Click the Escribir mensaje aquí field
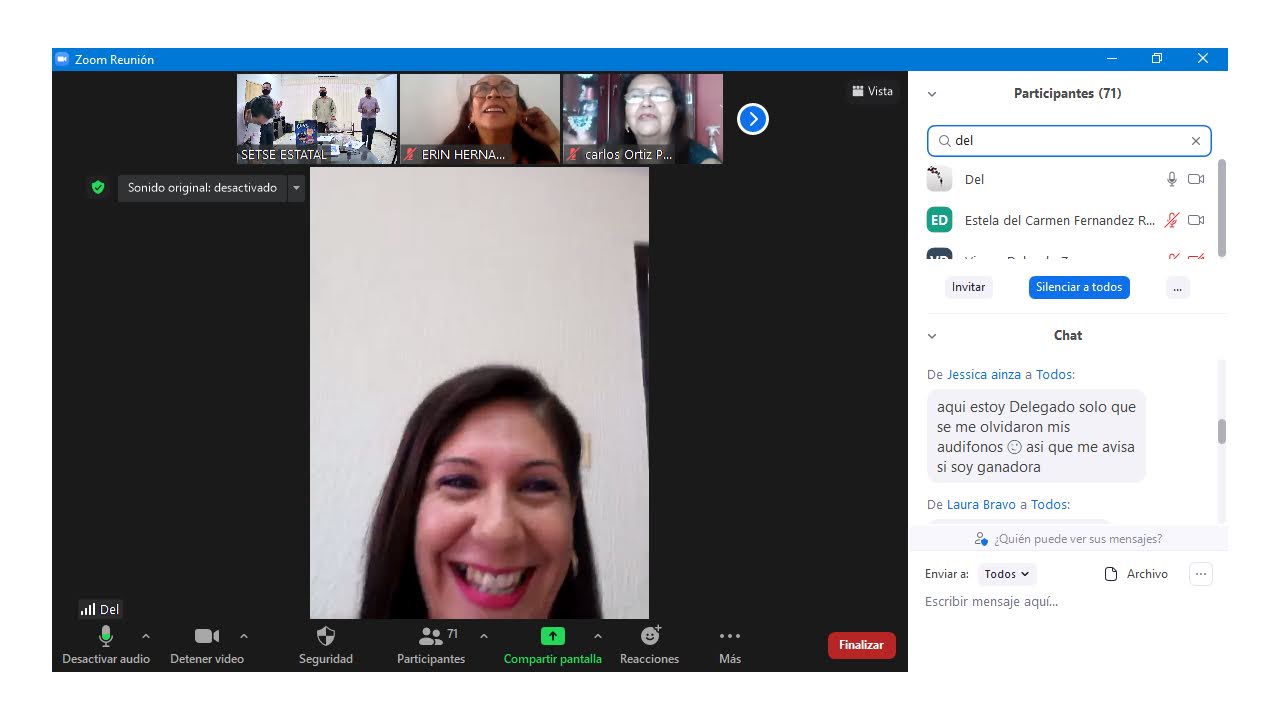 click(1068, 602)
